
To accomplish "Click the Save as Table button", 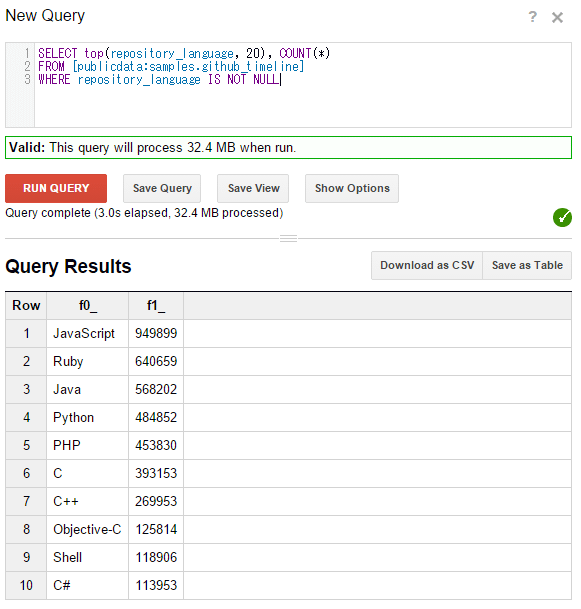I will coord(527,265).
